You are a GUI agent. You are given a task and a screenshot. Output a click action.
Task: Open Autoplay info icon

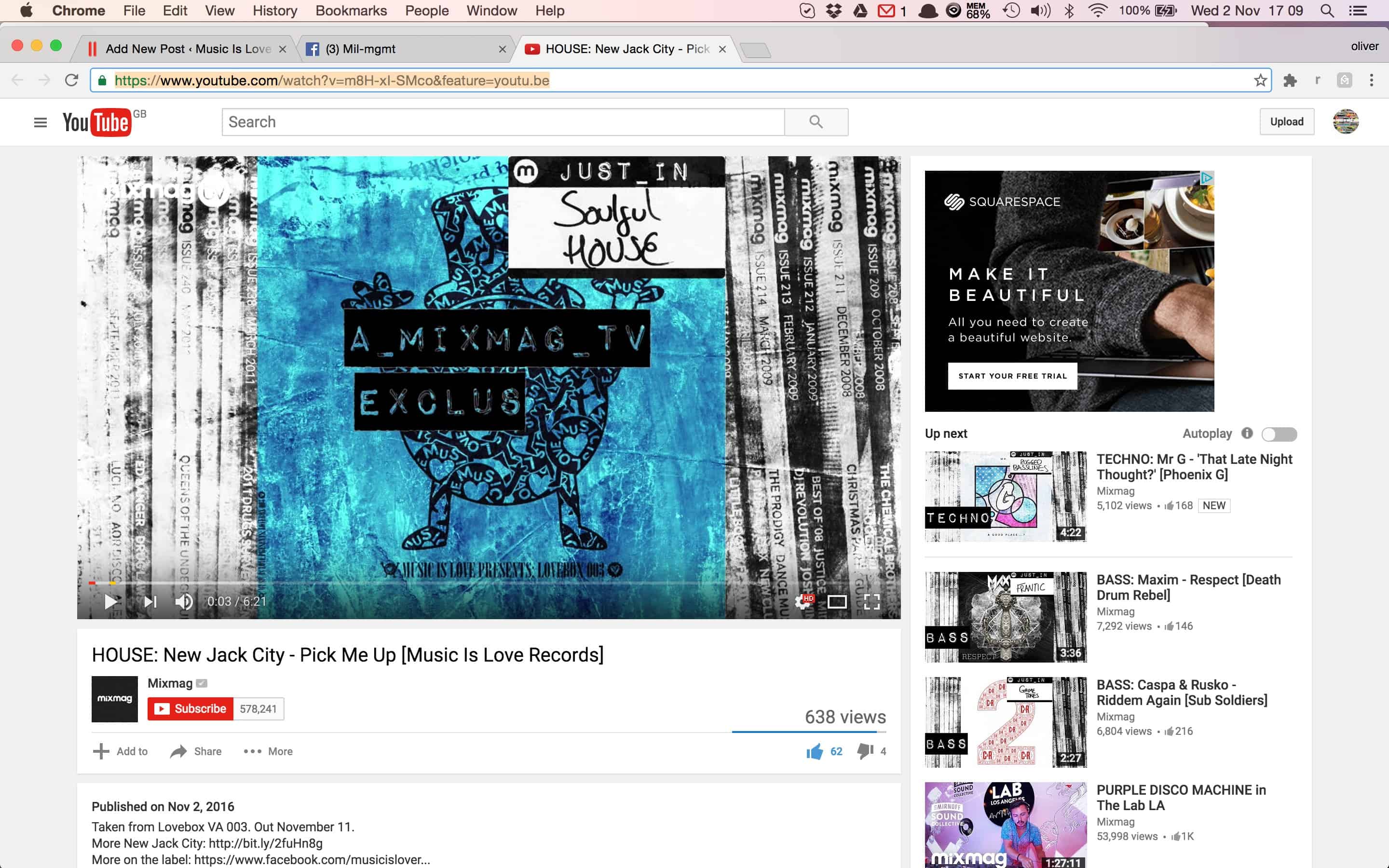coord(1247,434)
